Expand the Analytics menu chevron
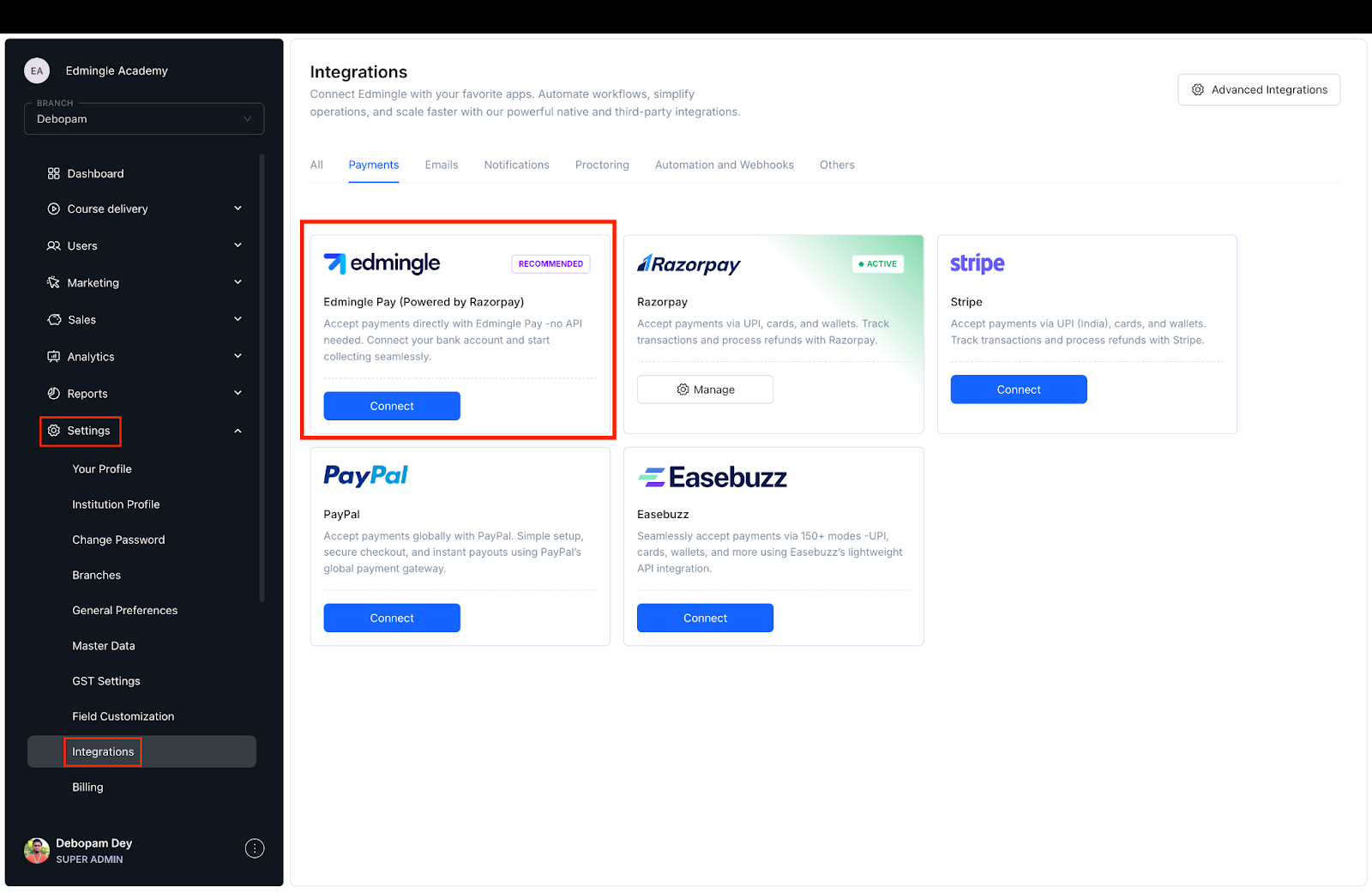 238,356
